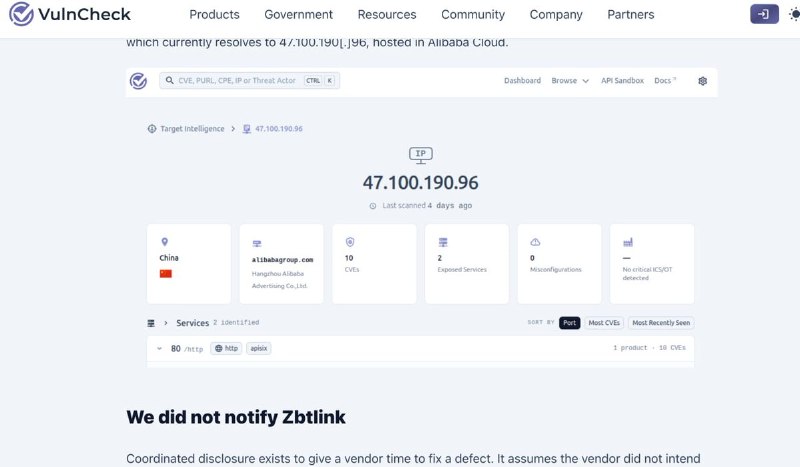800x467 pixels.
Task: Expand the Services section chevron
Action: click(166, 323)
